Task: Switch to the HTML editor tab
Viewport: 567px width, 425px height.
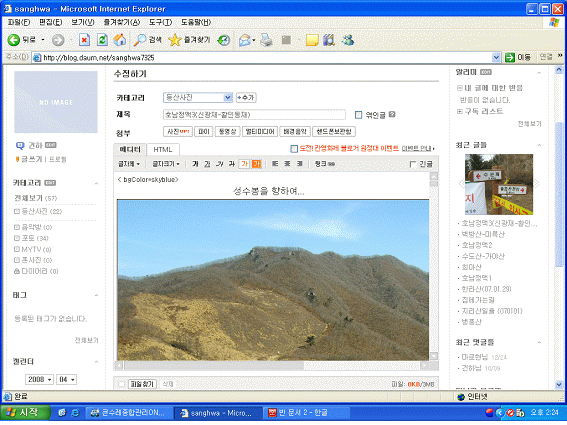Action: (x=163, y=149)
